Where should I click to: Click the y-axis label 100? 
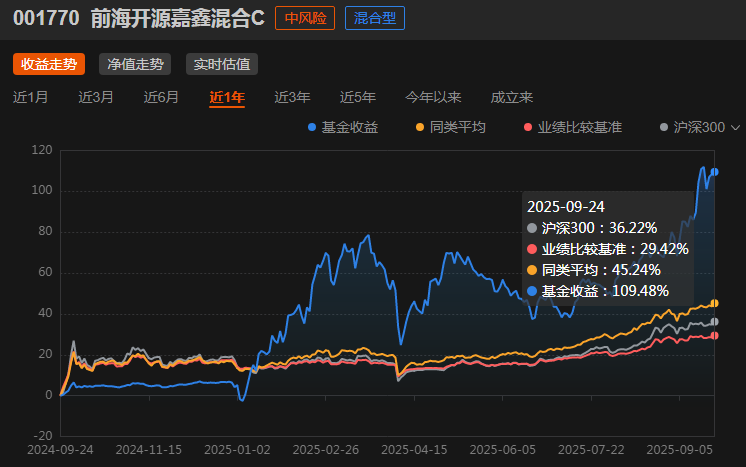pyautogui.click(x=42, y=190)
